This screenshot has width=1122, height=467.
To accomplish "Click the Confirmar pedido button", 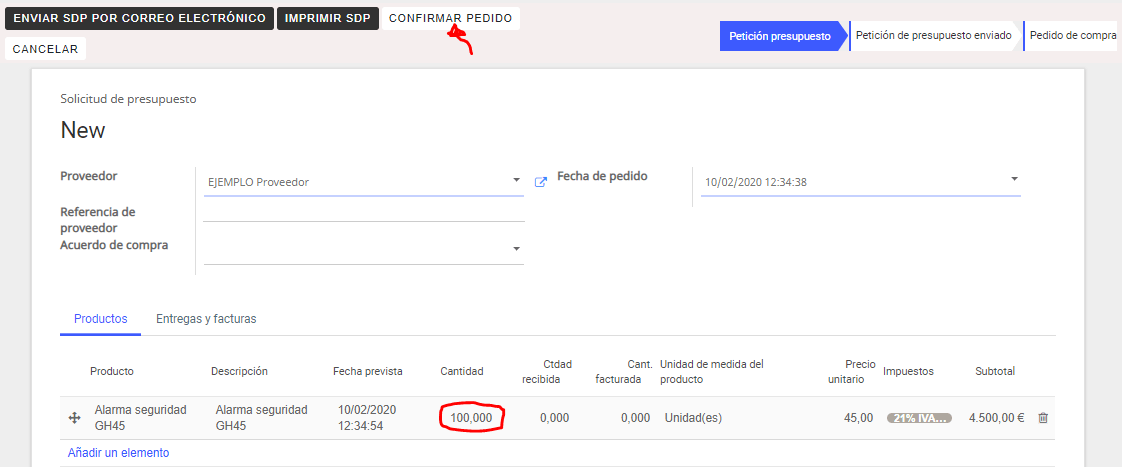I will coord(451,19).
